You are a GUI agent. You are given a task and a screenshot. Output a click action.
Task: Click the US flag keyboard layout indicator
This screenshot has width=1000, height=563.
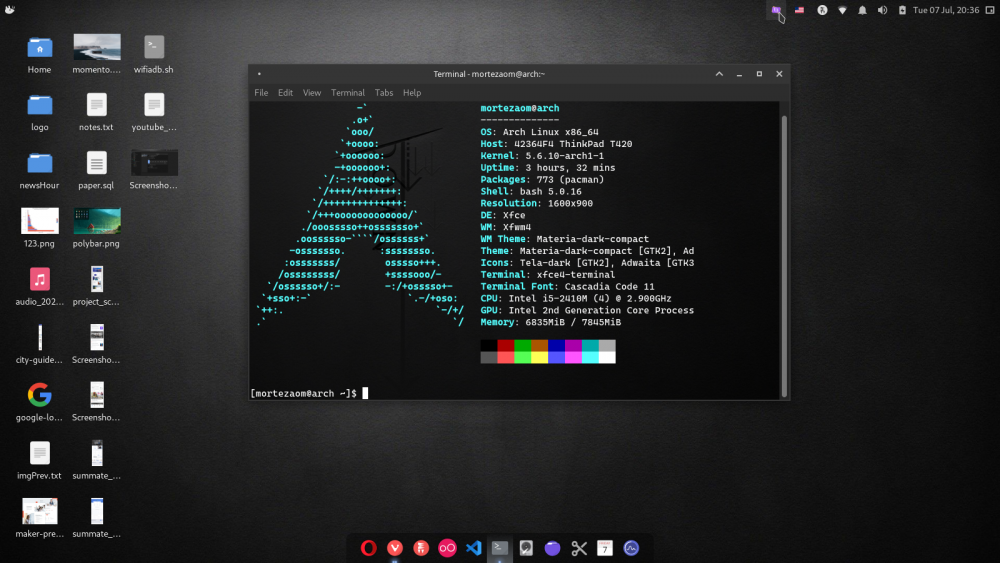pyautogui.click(x=799, y=10)
